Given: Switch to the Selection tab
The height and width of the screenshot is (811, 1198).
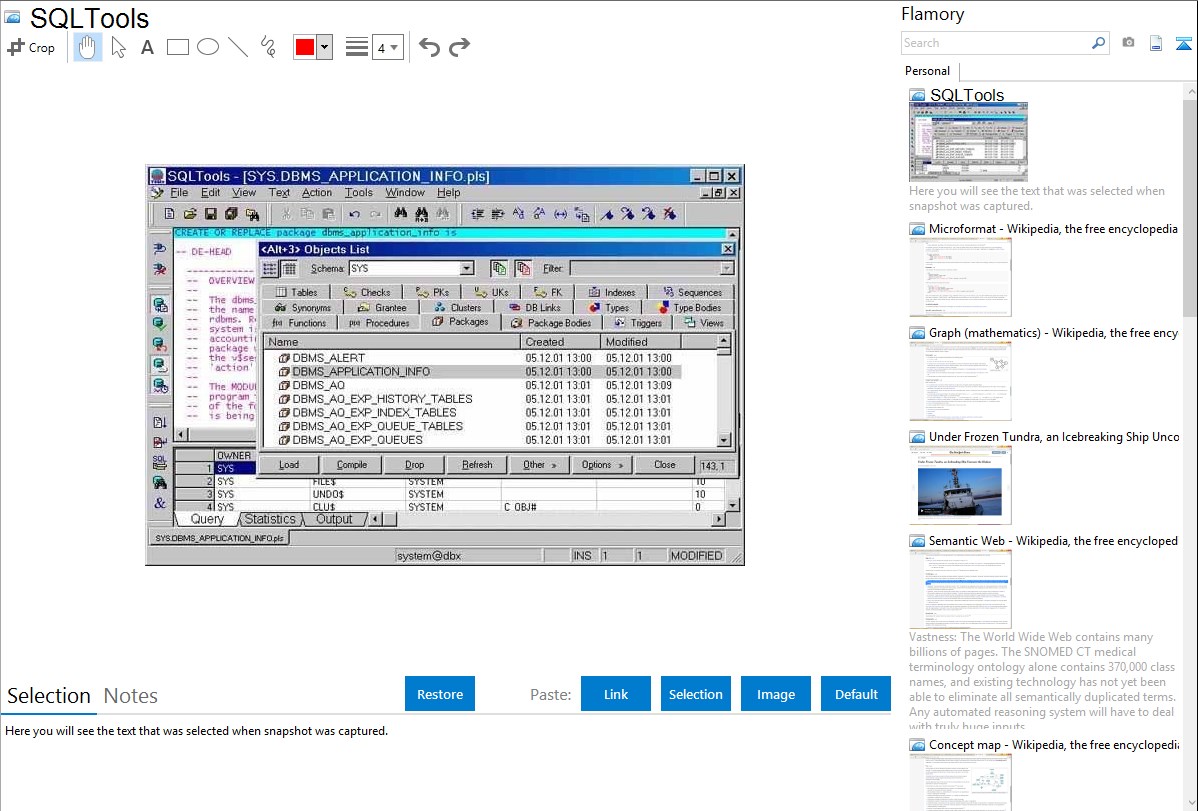Looking at the screenshot, I should coord(49,696).
